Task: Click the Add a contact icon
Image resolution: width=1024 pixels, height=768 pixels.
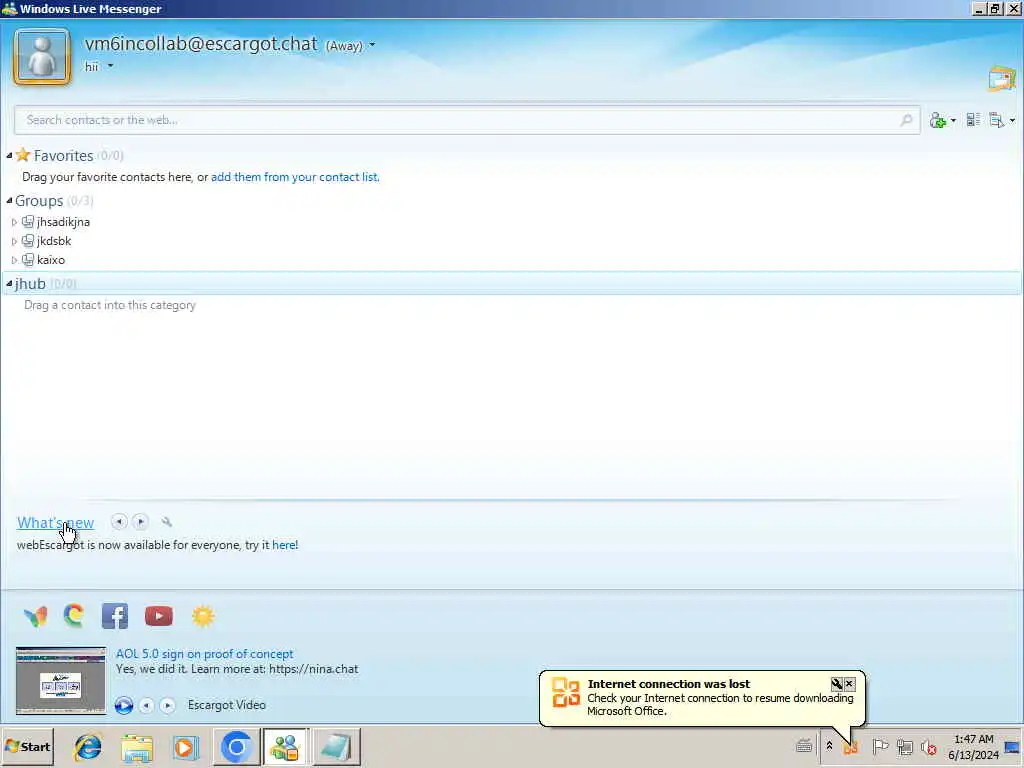Action: pyautogui.click(x=938, y=120)
